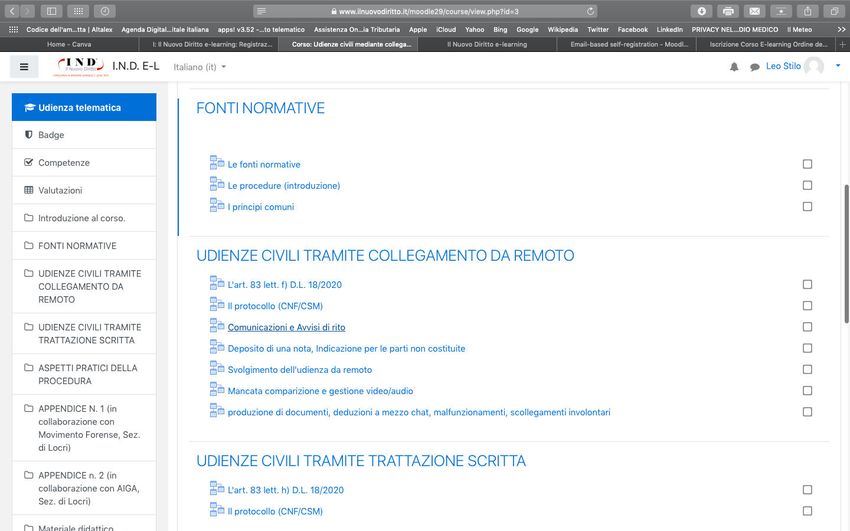Click Valutazioni table icon in sidebar

(29, 190)
